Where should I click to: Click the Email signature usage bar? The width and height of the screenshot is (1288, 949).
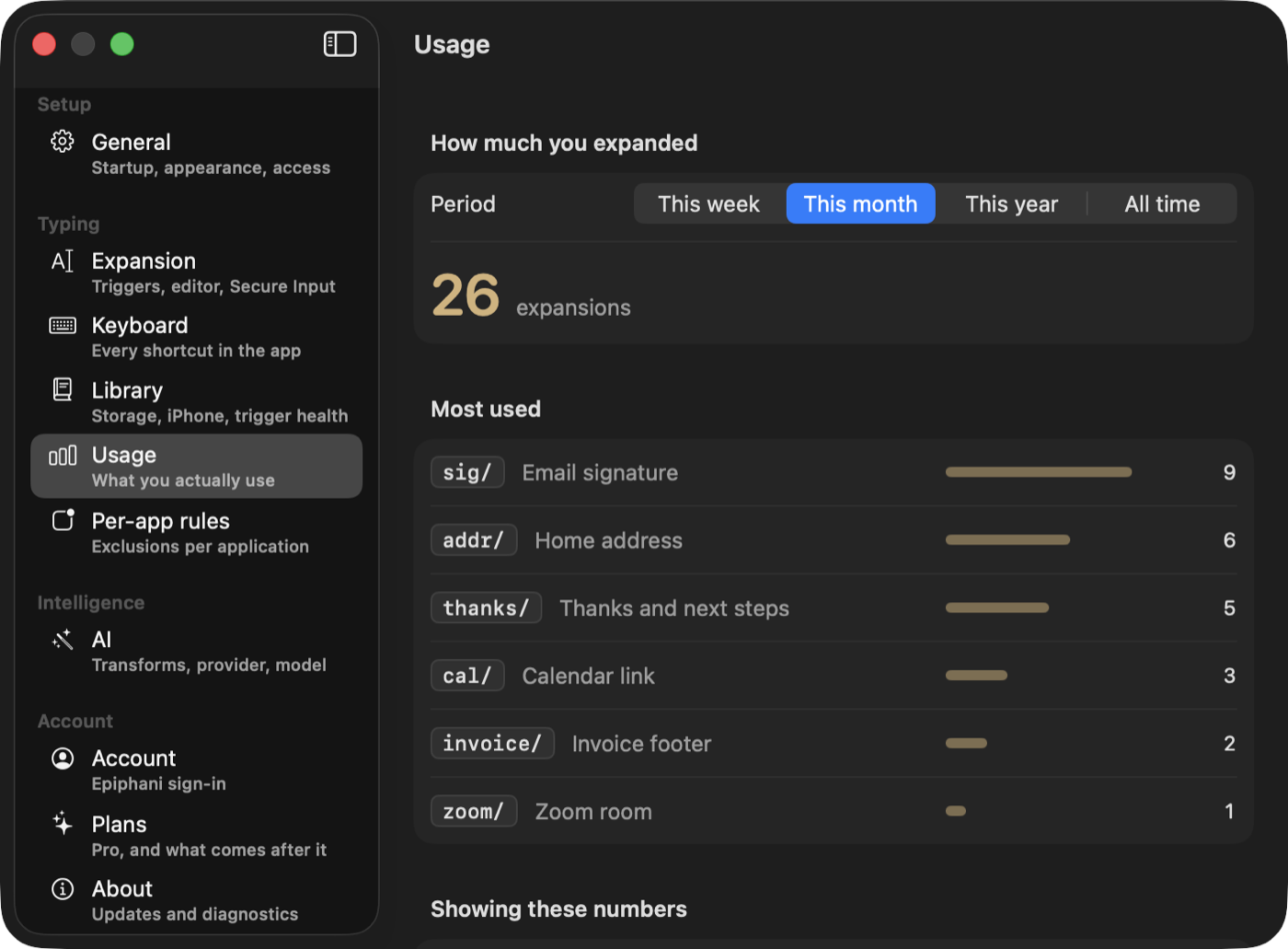point(1039,472)
